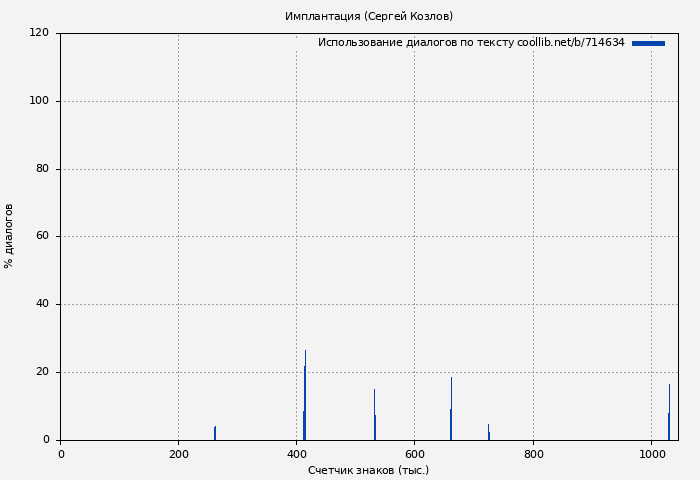Click the blue legend color swatch
The width and height of the screenshot is (700, 480).
pos(648,43)
